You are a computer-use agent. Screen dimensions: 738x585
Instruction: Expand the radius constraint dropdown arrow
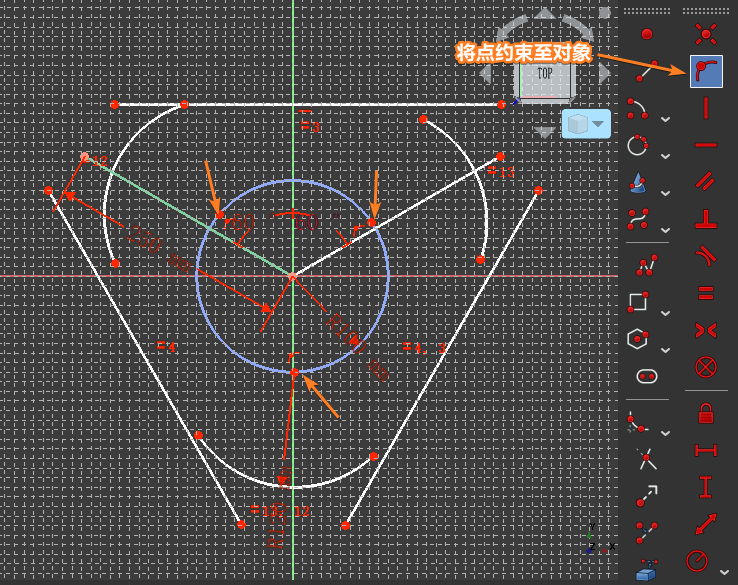click(724, 572)
